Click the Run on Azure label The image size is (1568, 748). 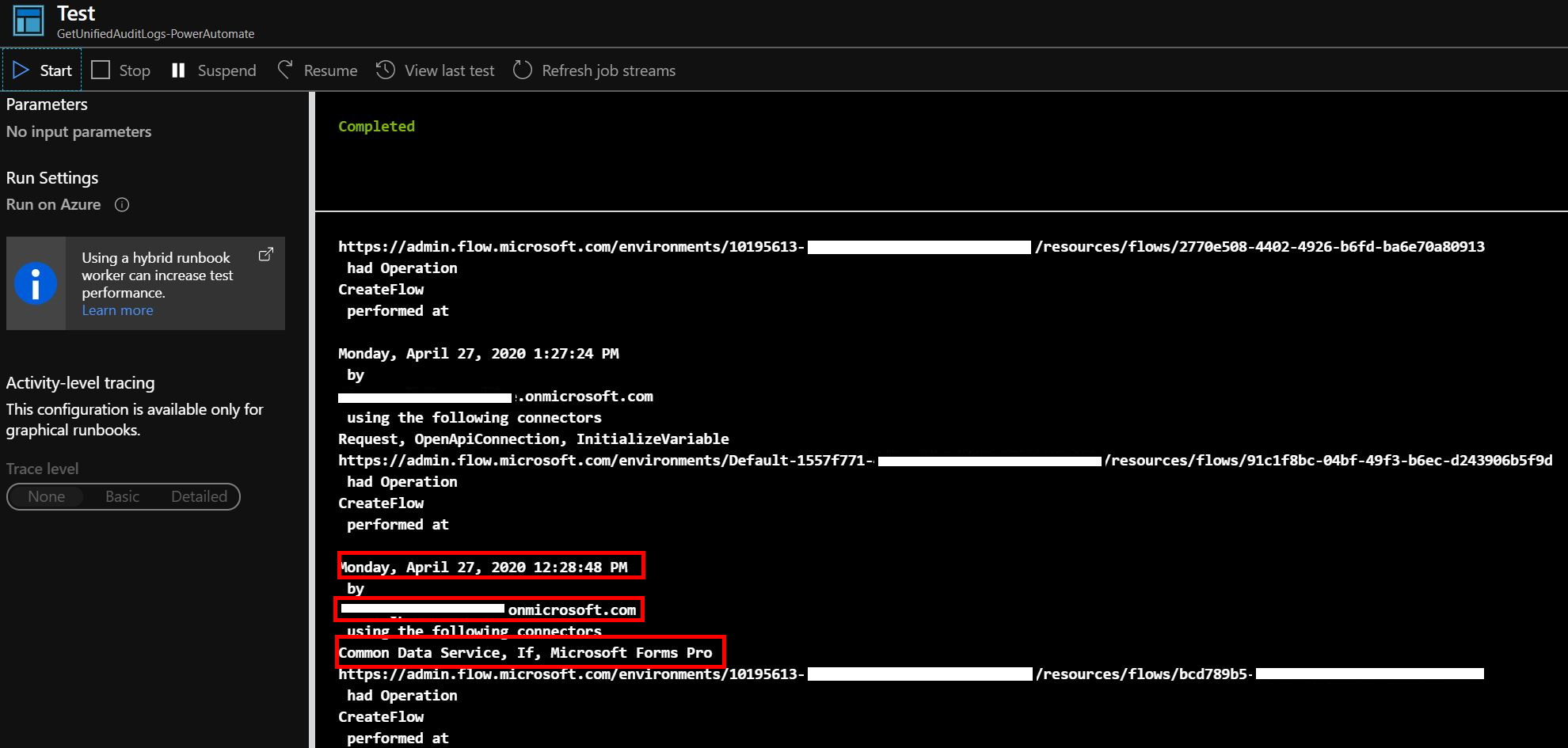click(x=53, y=205)
